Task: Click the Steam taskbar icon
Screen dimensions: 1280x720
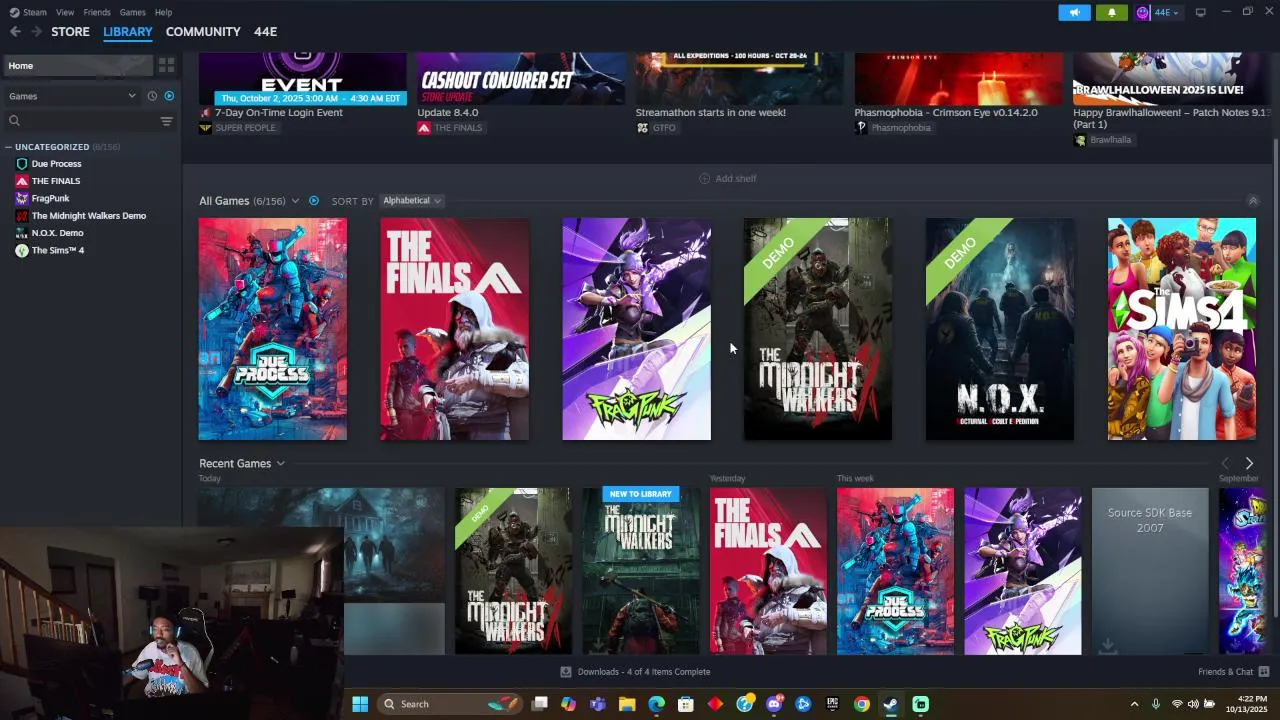Action: click(x=891, y=704)
